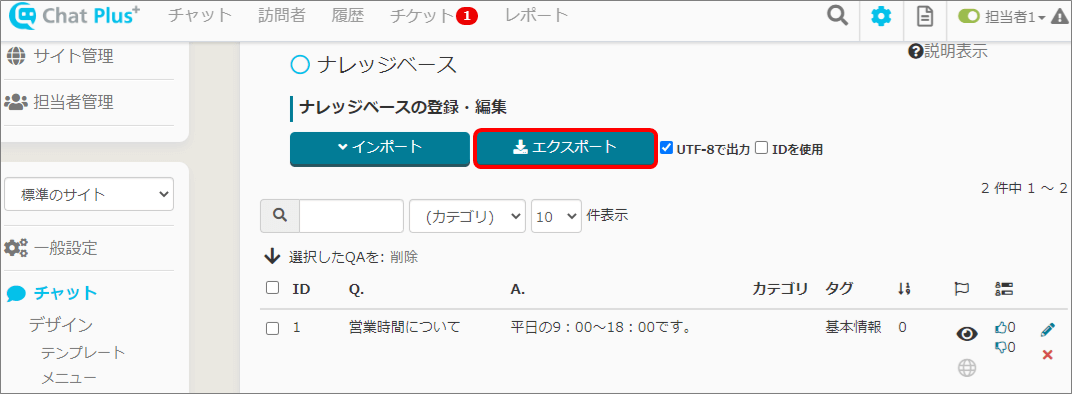This screenshot has width=1072, height=394.
Task: Check the IDを使用 checkbox
Action: tap(762, 148)
